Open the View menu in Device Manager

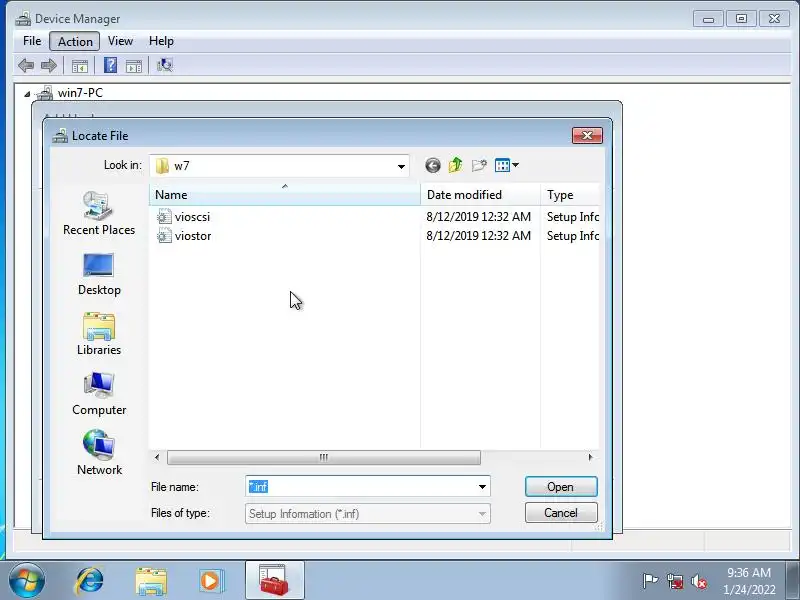[120, 41]
